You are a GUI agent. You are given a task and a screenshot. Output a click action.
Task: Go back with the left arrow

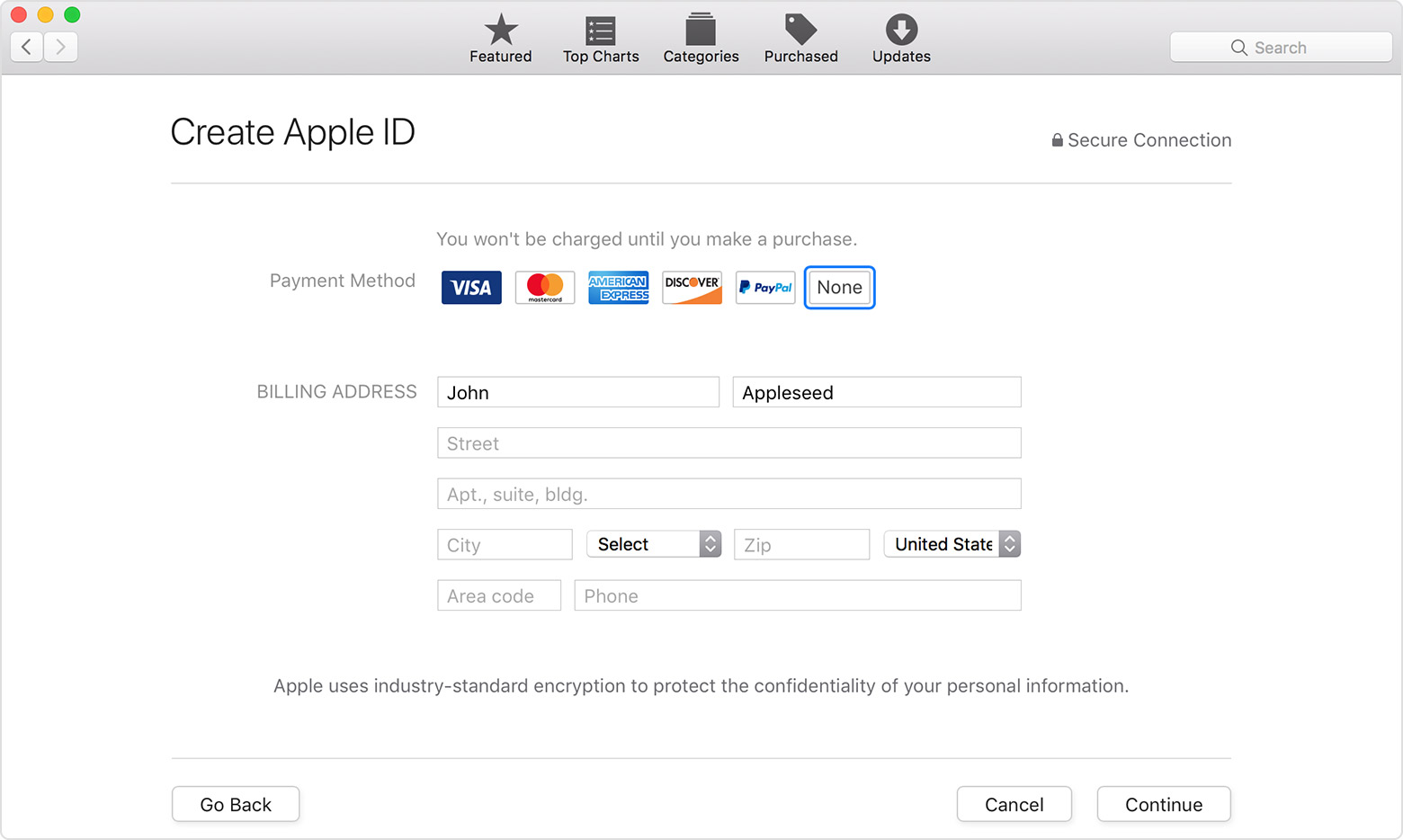[27, 47]
